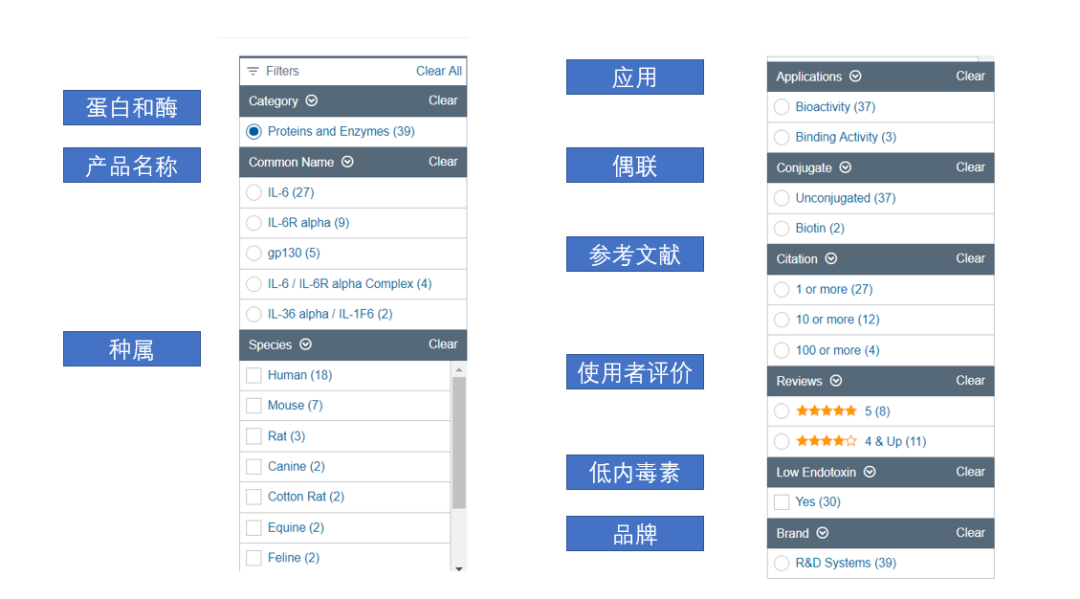Viewport: 1080px width, 599px height.
Task: Click the Species list scrollbar down arrow
Action: click(x=459, y=569)
